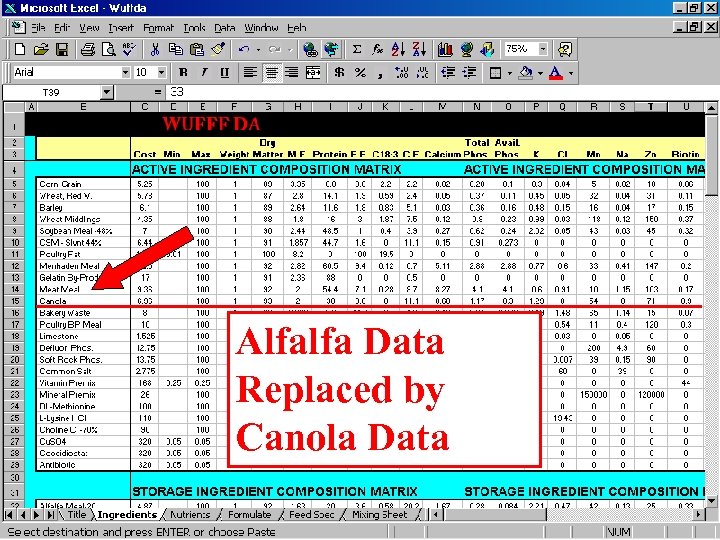Go to first sheet tab arrow
Image resolution: width=720 pixels, height=540 pixels.
pyautogui.click(x=10, y=515)
